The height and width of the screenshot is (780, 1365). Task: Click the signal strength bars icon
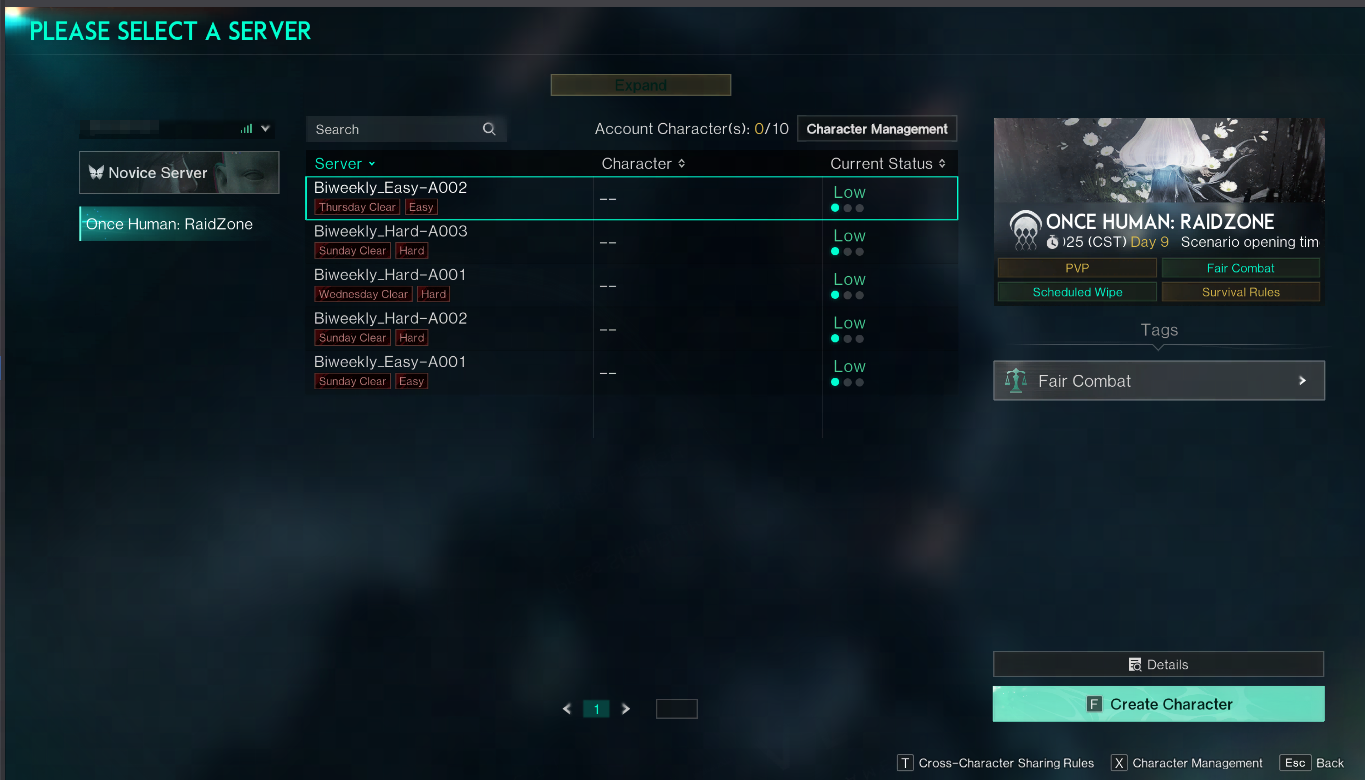246,129
